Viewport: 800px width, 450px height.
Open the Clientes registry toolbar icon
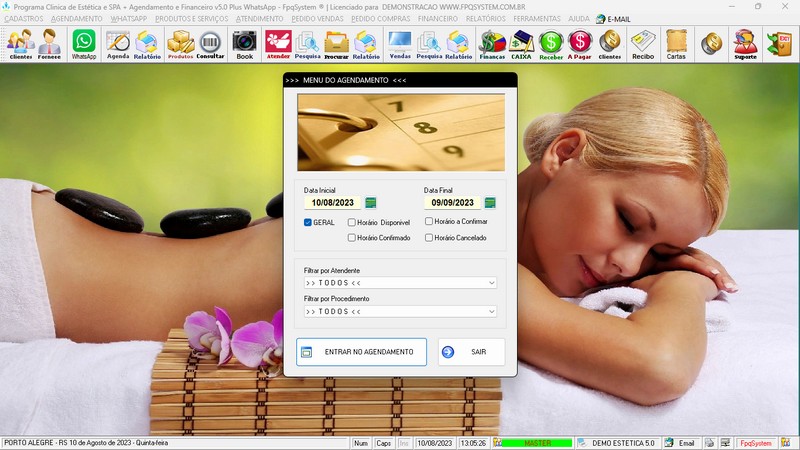pyautogui.click(x=21, y=44)
